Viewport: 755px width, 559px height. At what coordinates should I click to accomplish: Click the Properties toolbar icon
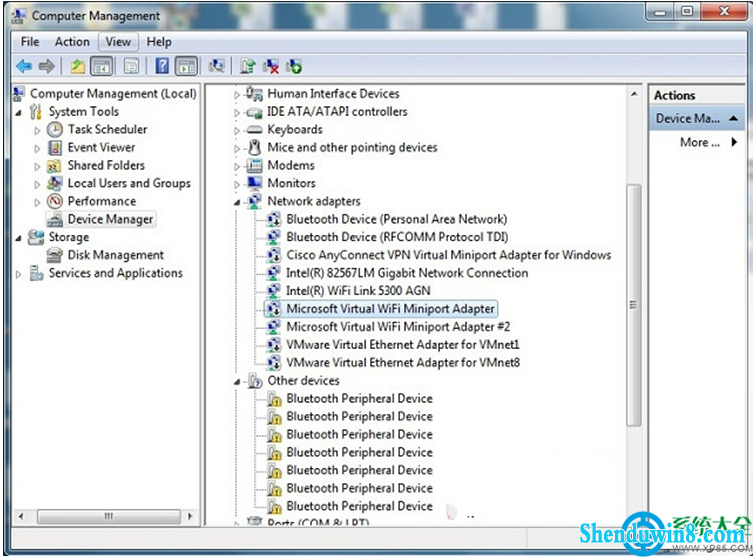[x=131, y=66]
